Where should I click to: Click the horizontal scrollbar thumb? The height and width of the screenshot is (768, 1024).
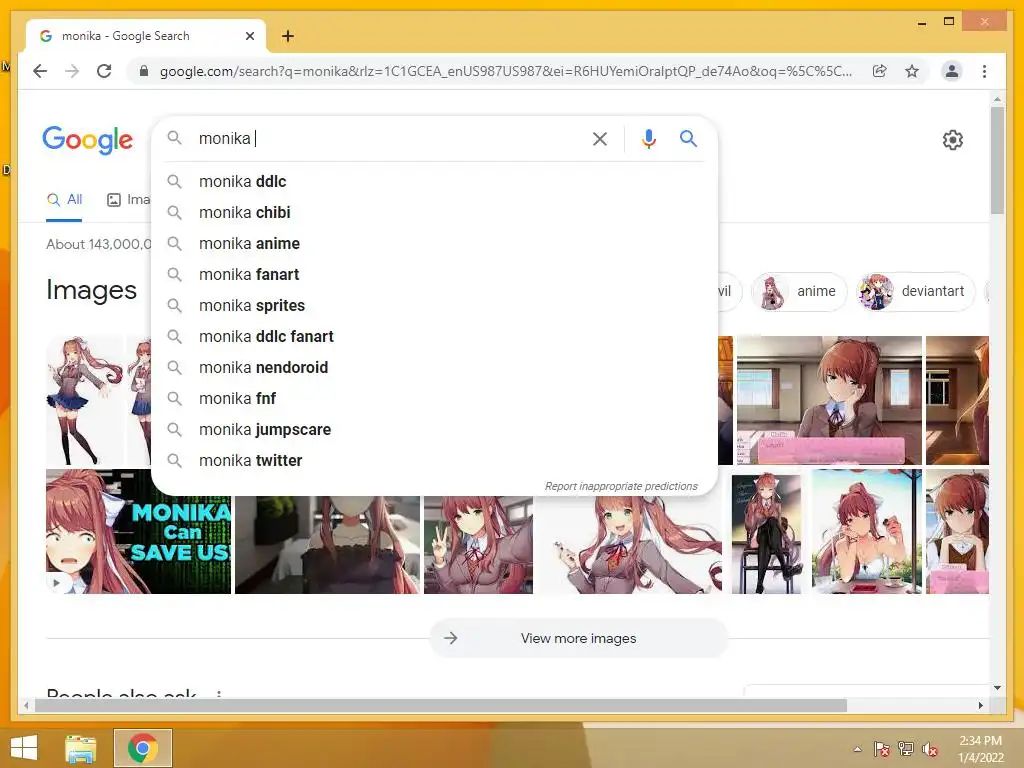point(441,705)
